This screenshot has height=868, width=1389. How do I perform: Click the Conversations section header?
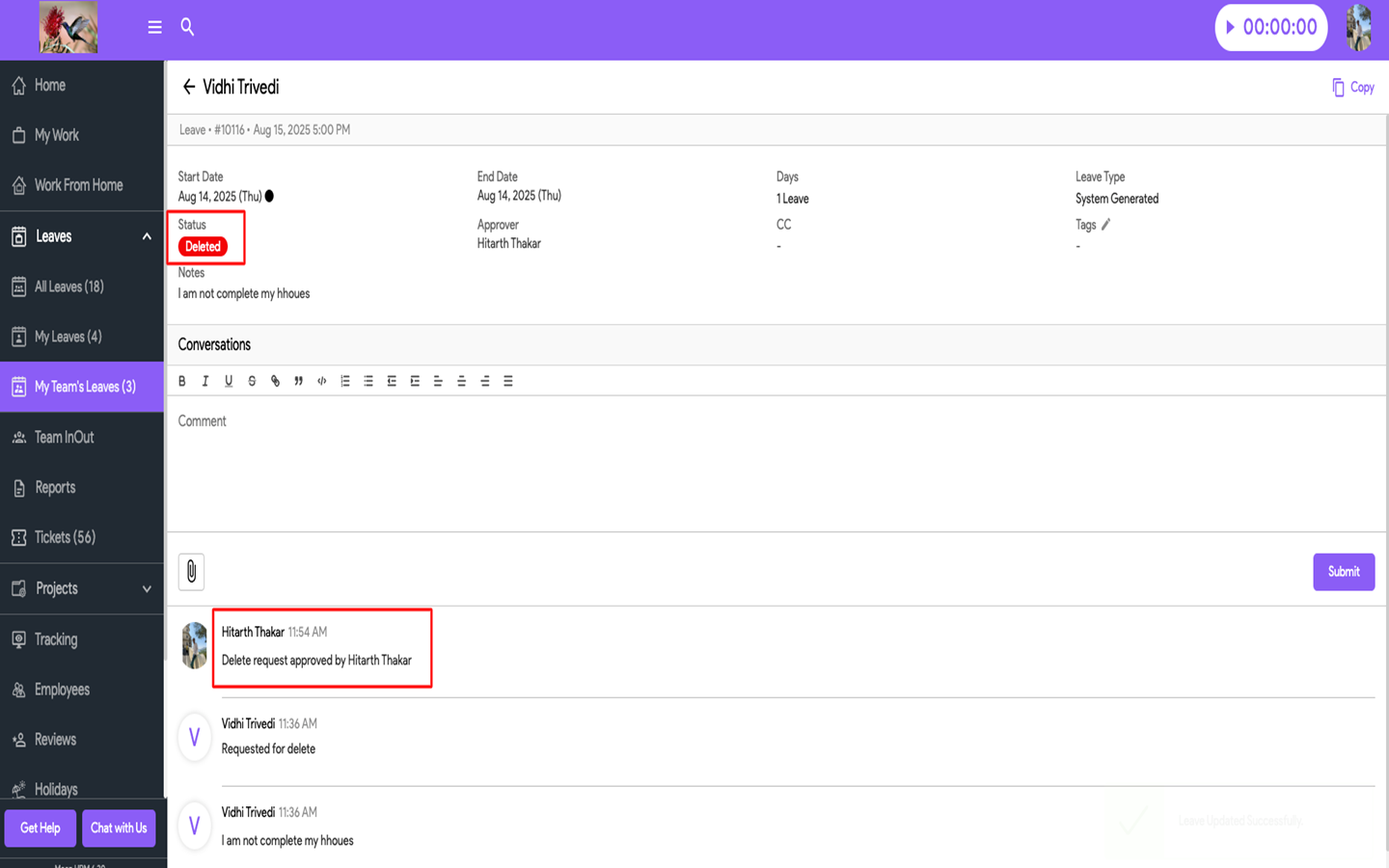coord(214,345)
